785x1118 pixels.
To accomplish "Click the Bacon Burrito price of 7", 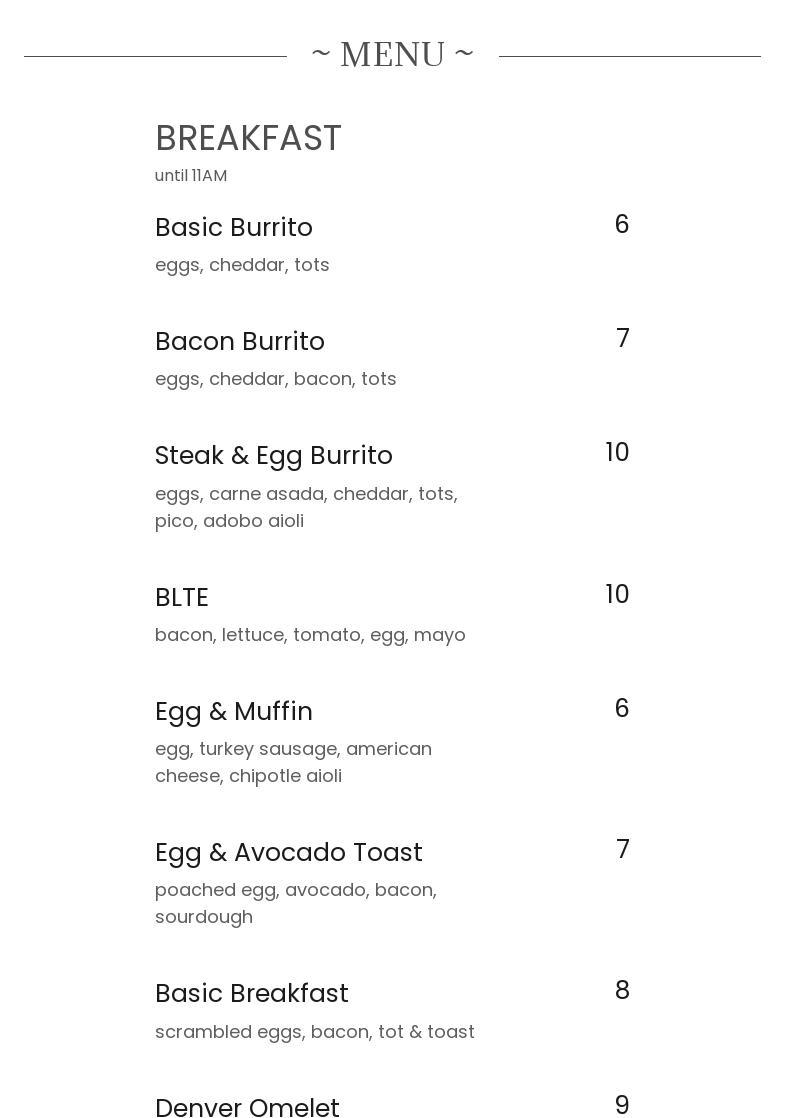I will (622, 339).
